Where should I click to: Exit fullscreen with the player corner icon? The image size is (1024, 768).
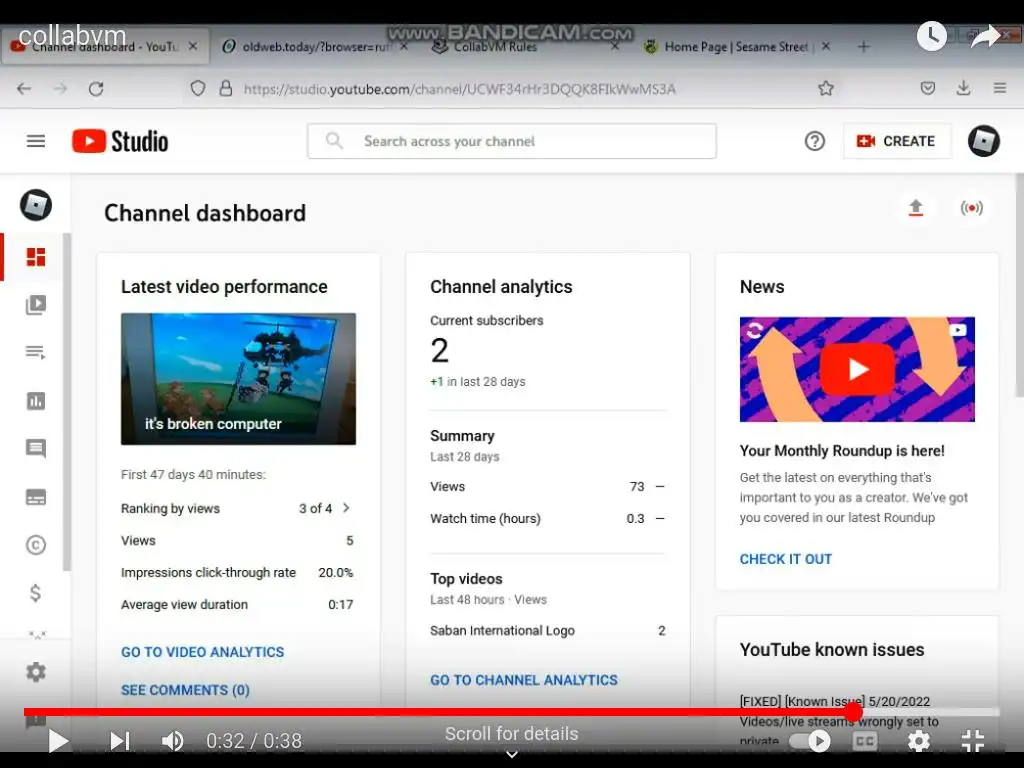(x=973, y=741)
